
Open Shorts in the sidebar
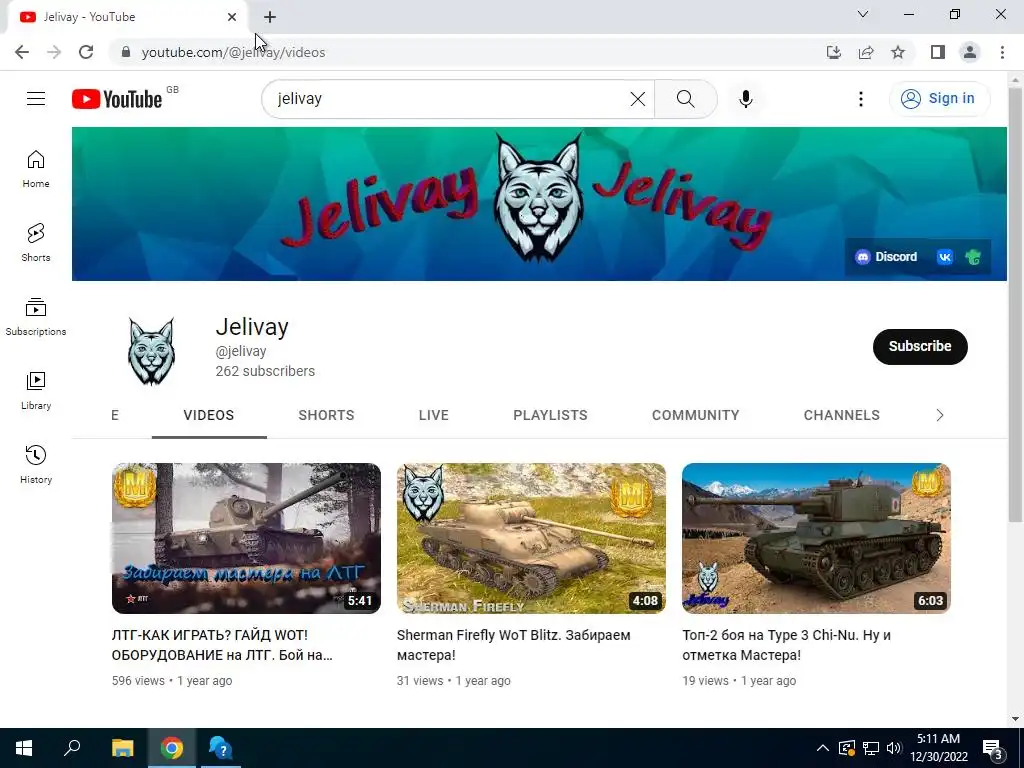coord(36,242)
